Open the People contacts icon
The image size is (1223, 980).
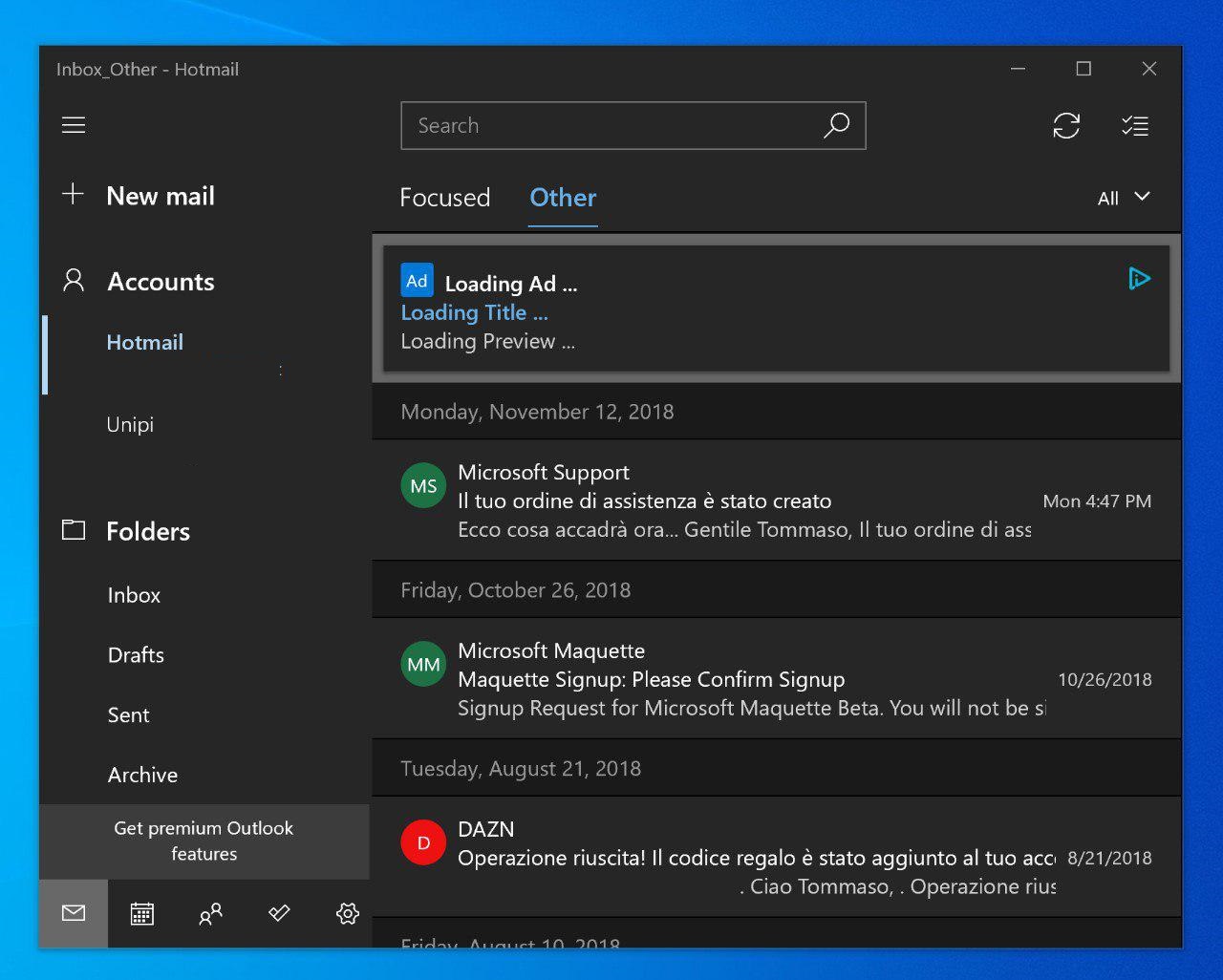210,914
